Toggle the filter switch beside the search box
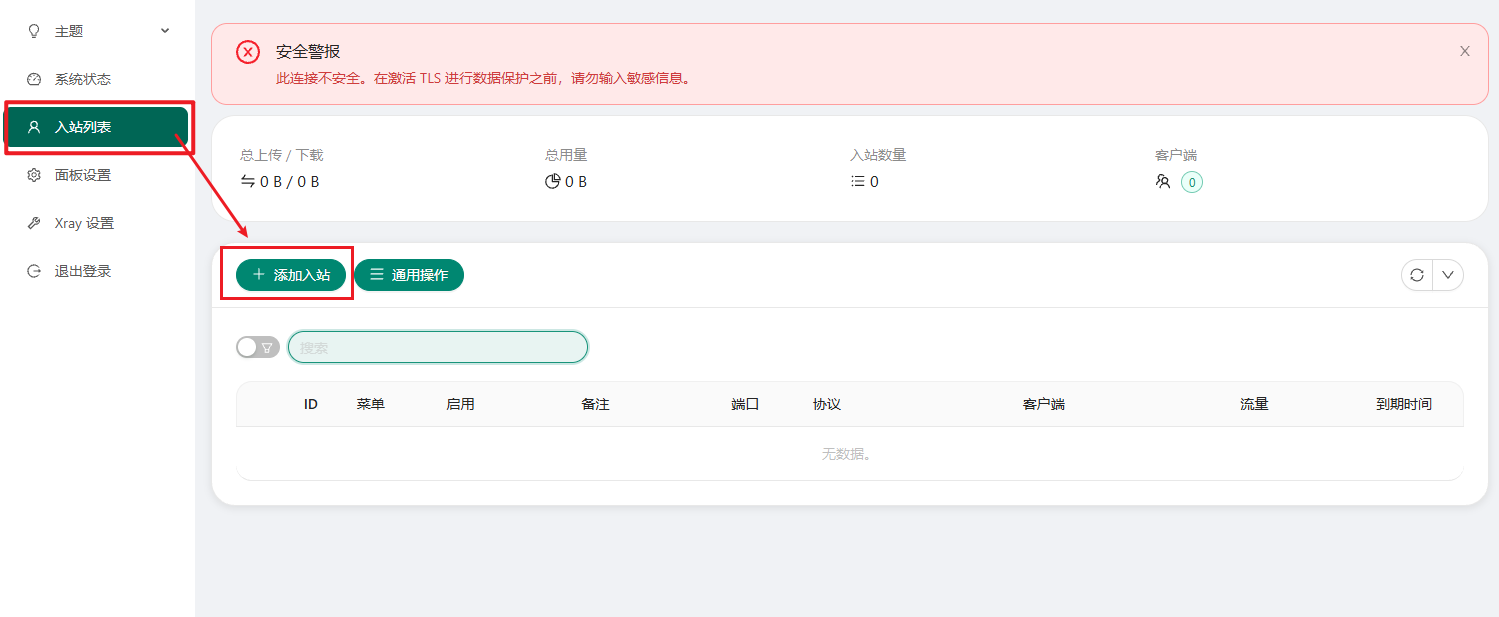This screenshot has width=1499, height=617. point(258,347)
